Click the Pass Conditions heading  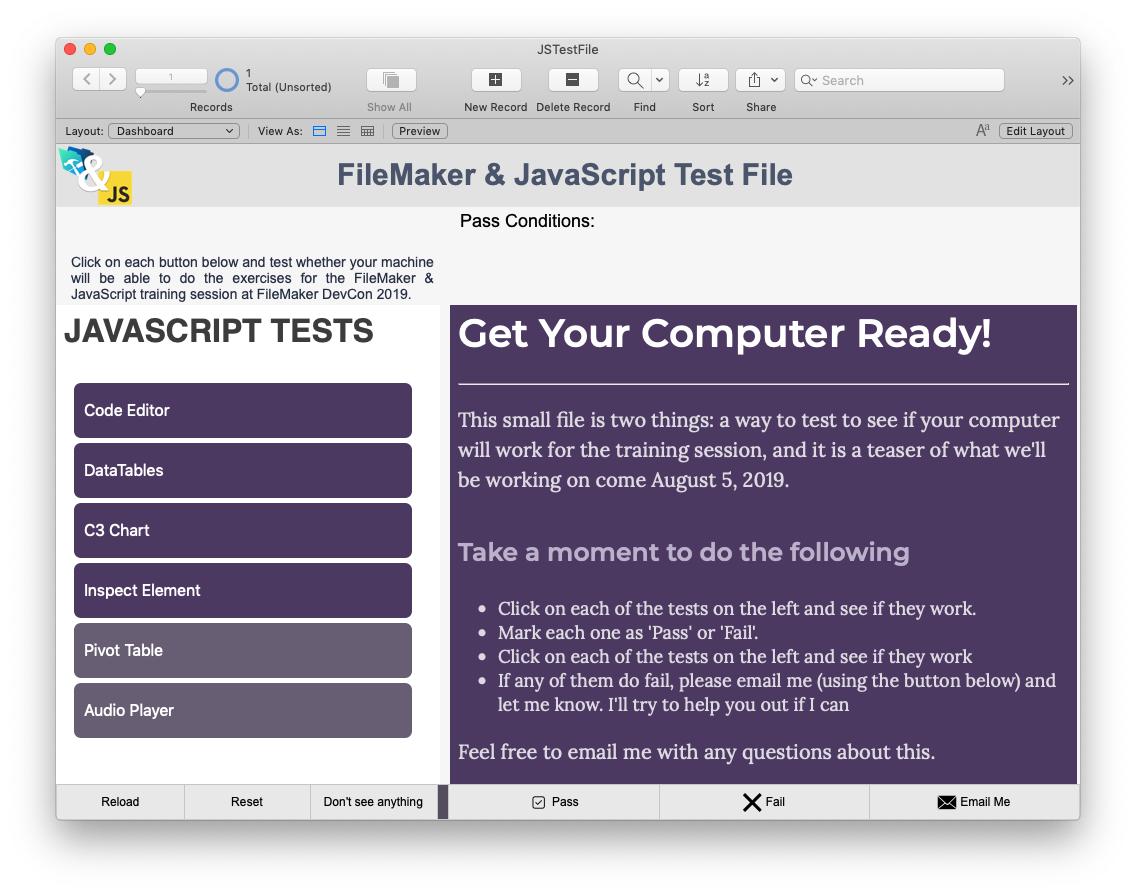[527, 221]
